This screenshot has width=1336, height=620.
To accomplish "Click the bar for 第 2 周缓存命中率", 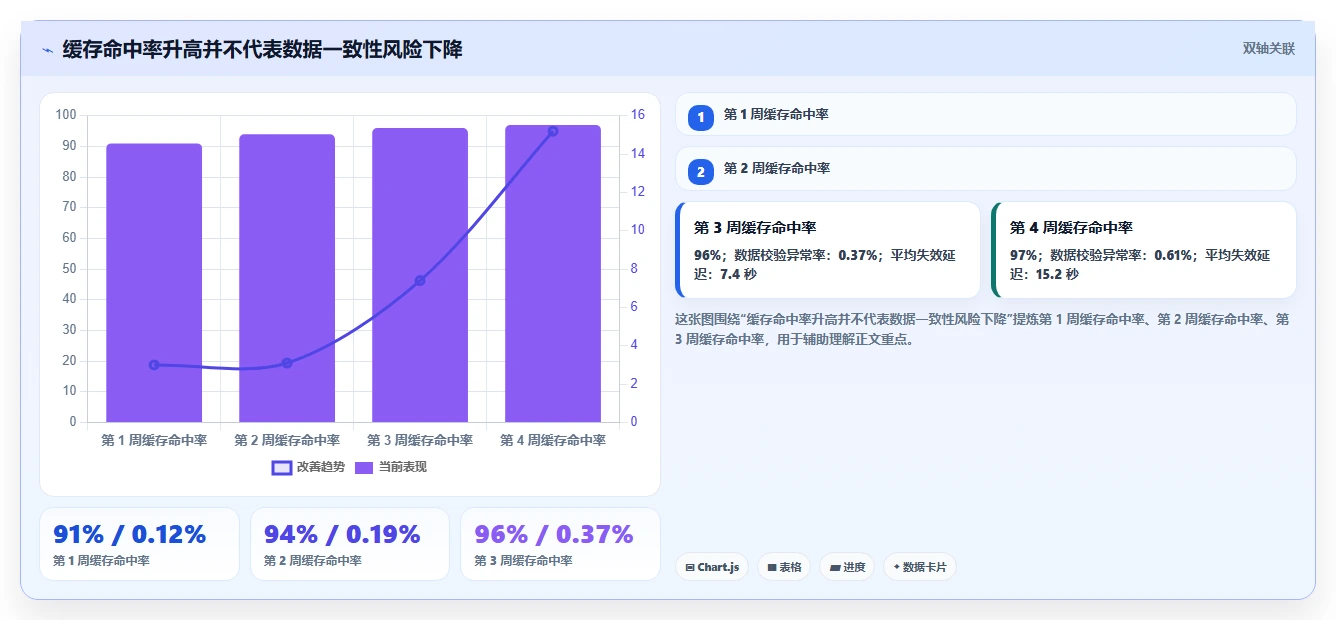I will [x=287, y=278].
